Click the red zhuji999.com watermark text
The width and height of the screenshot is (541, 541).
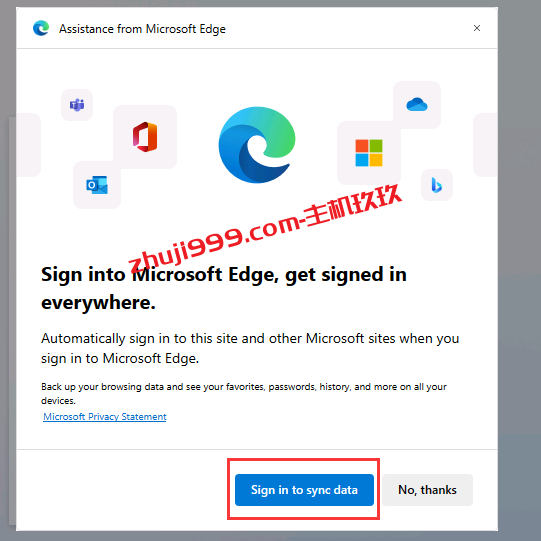265,228
